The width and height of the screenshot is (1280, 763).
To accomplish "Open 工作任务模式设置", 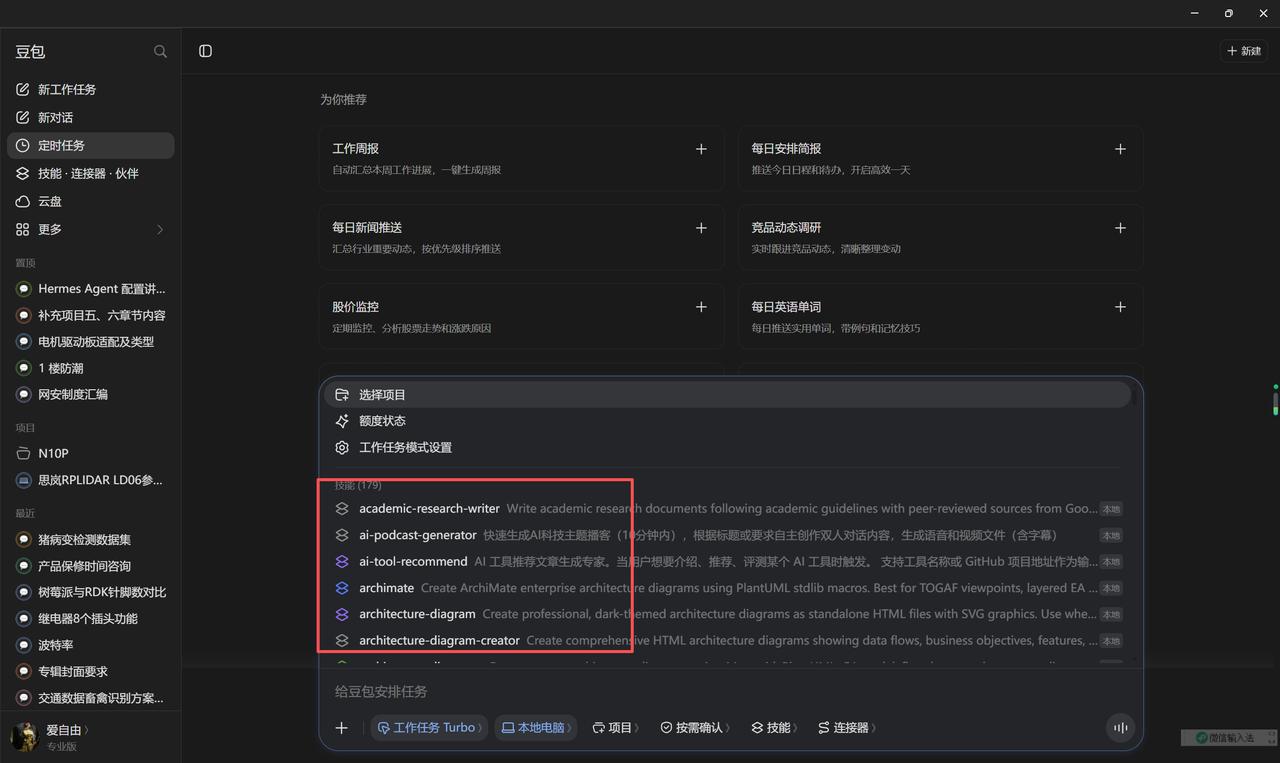I will point(727,447).
